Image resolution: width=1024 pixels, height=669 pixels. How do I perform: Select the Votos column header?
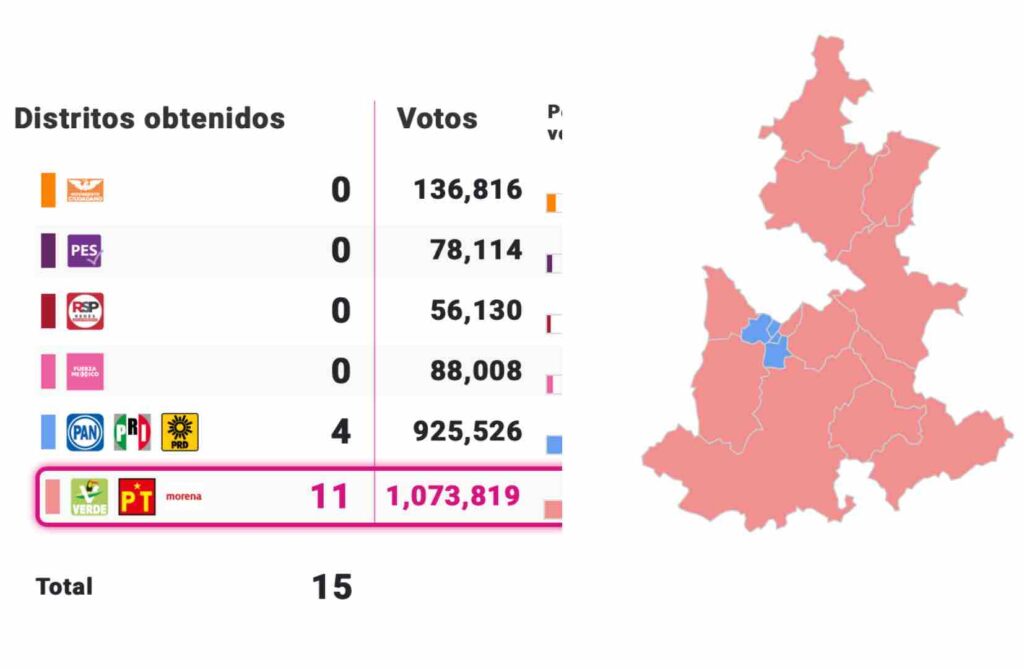click(x=437, y=119)
